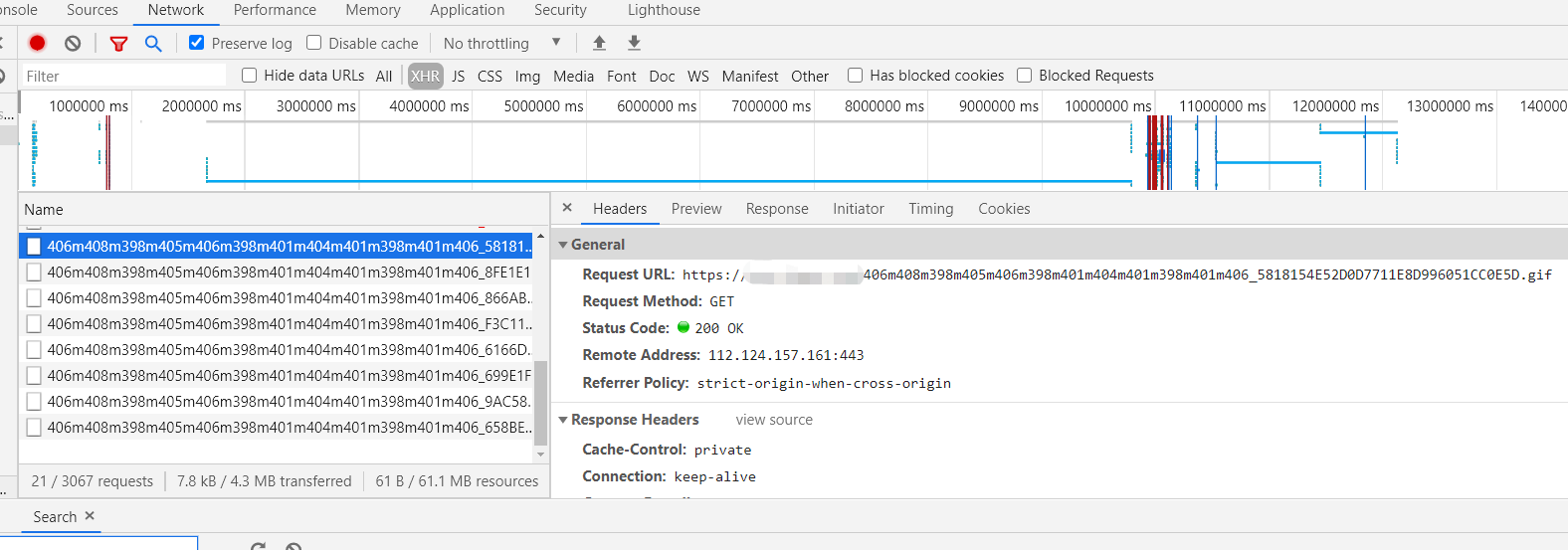Toggle the red filter icon

[118, 44]
